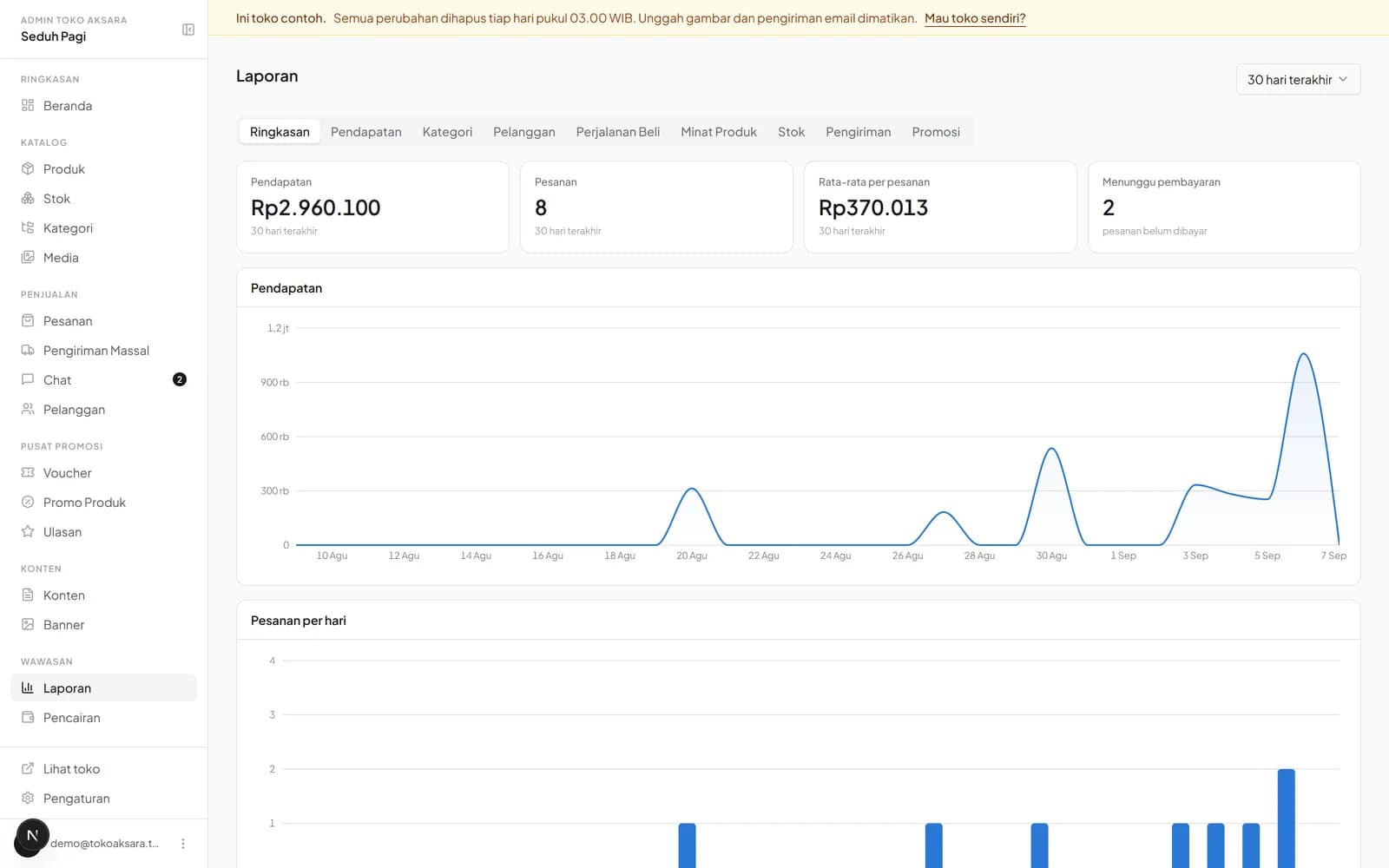The width and height of the screenshot is (1389, 868).
Task: Click the Voucher ticket icon
Action: [28, 472]
